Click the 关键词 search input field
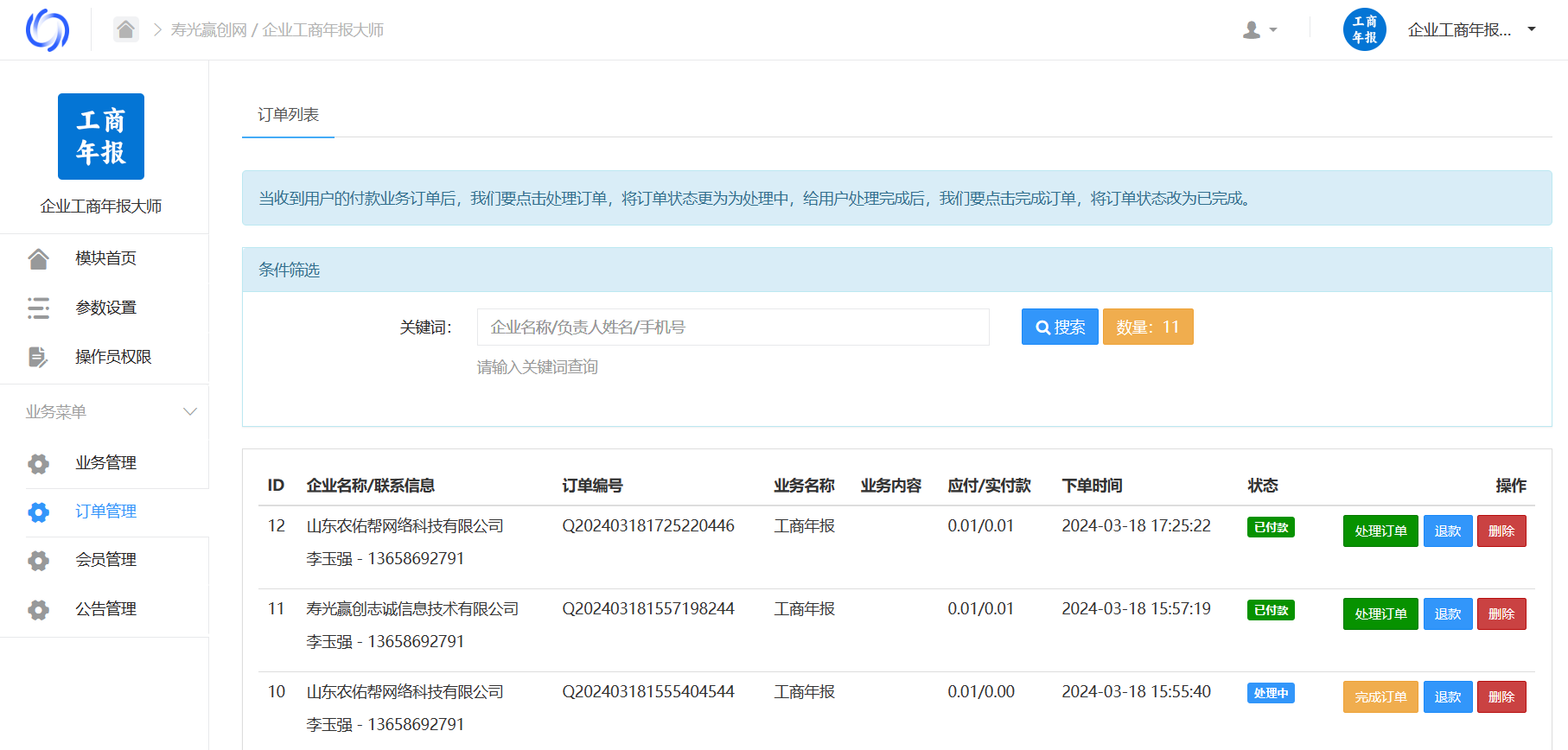 (733, 327)
